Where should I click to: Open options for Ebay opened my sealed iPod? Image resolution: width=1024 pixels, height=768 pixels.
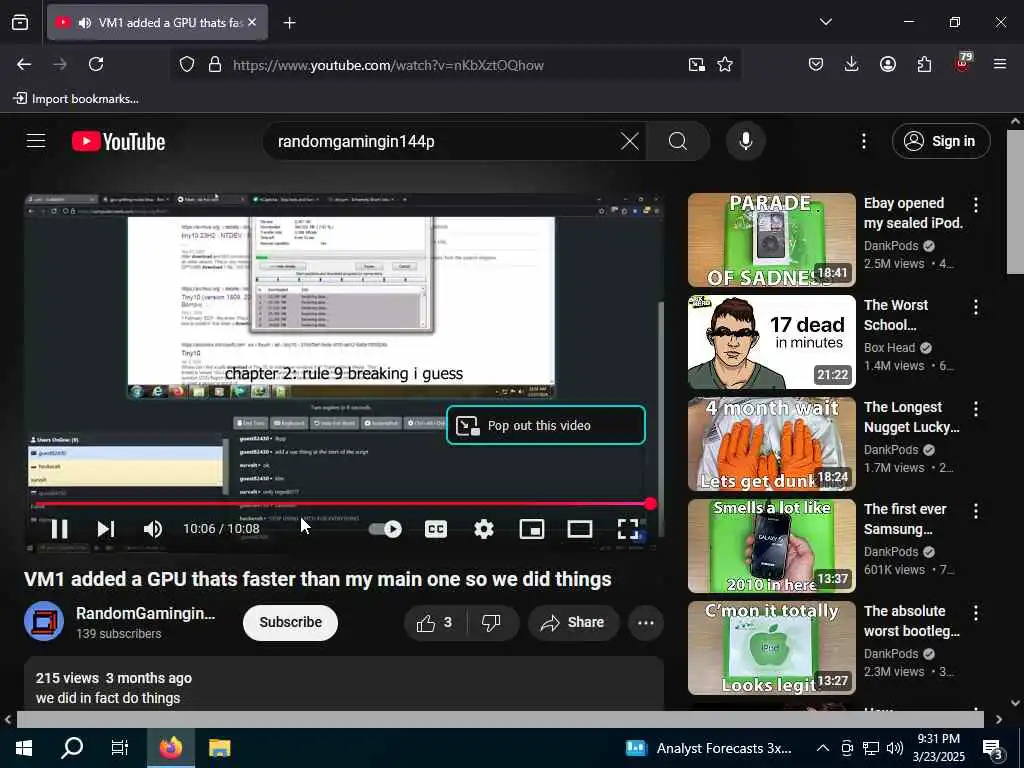976,204
